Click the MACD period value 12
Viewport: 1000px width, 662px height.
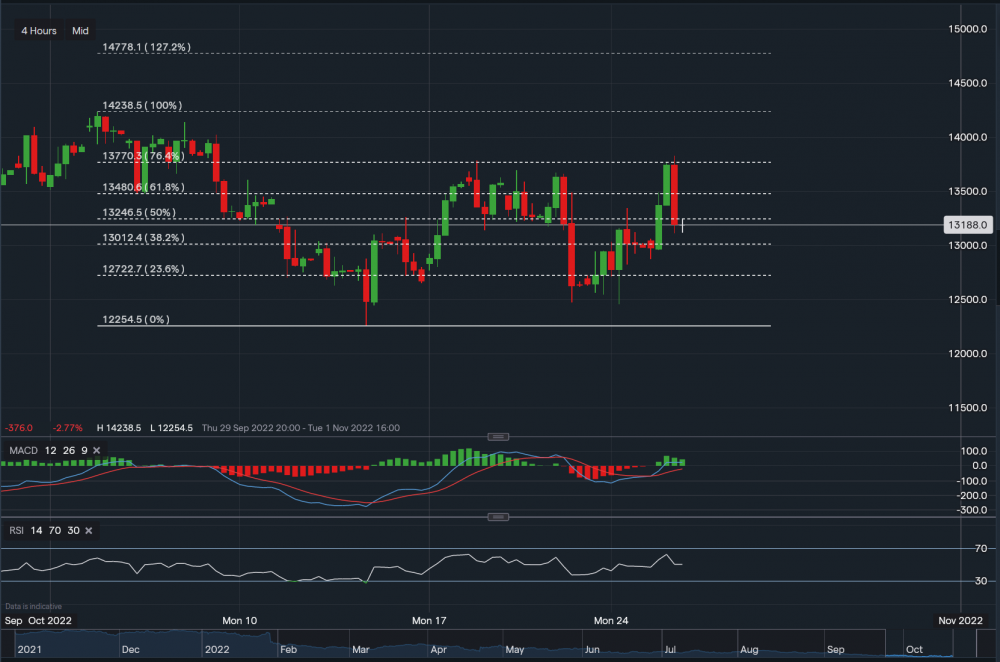[x=51, y=451]
